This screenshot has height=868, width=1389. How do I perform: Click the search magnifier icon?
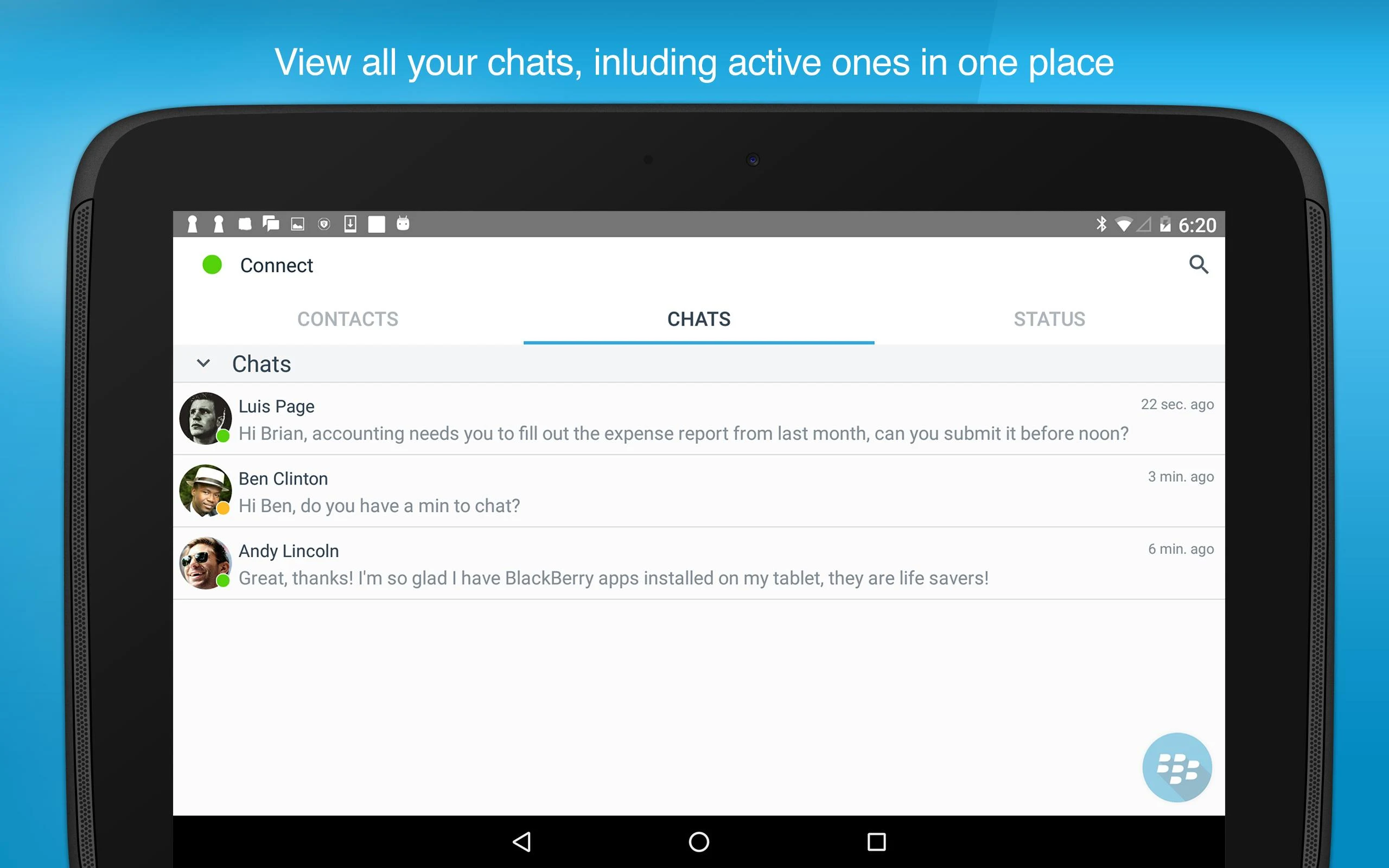[1198, 265]
